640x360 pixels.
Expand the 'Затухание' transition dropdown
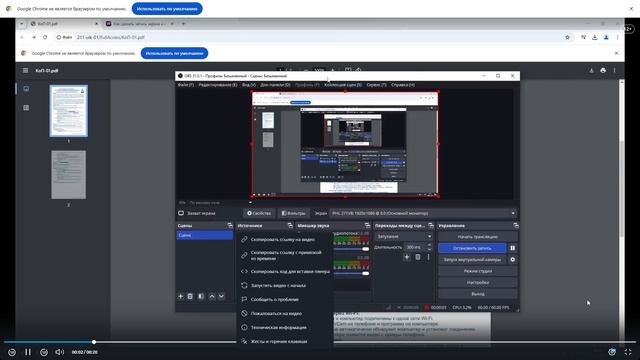tap(403, 236)
